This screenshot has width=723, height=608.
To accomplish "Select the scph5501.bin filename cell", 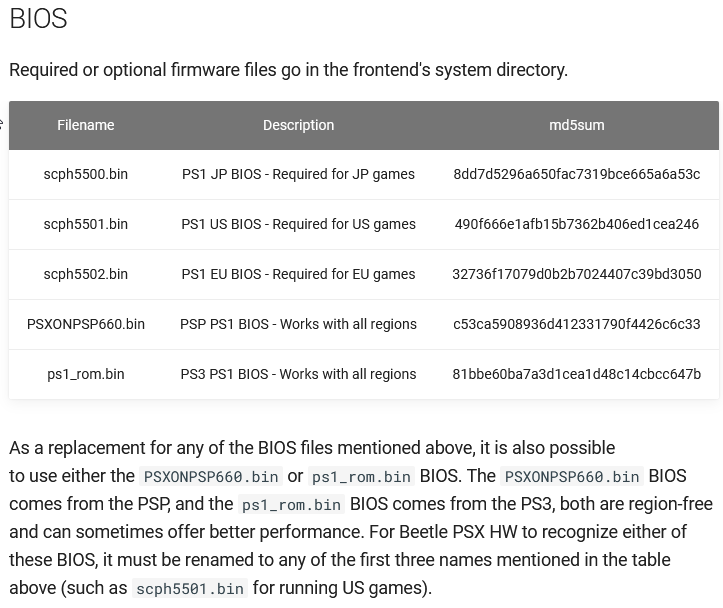I will [x=86, y=224].
